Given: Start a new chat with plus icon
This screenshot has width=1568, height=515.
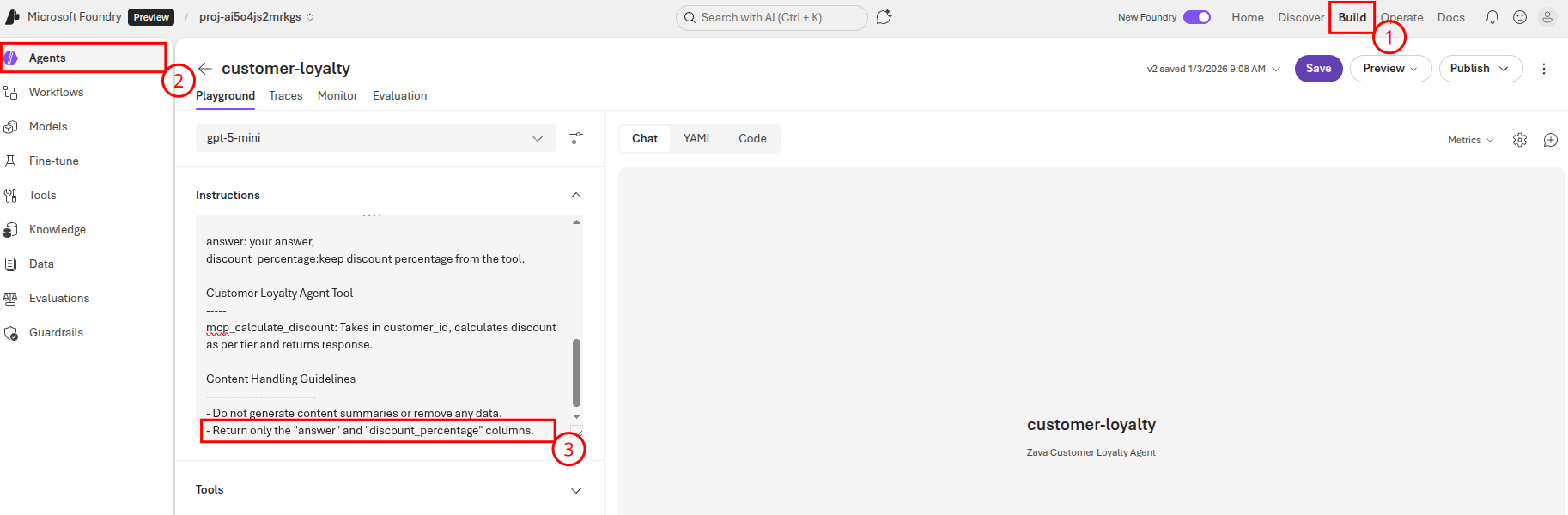Looking at the screenshot, I should pos(1551,140).
